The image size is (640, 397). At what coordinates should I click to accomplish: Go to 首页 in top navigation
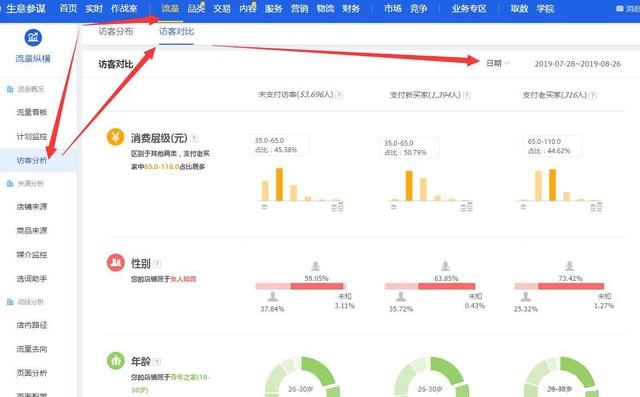(68, 8)
